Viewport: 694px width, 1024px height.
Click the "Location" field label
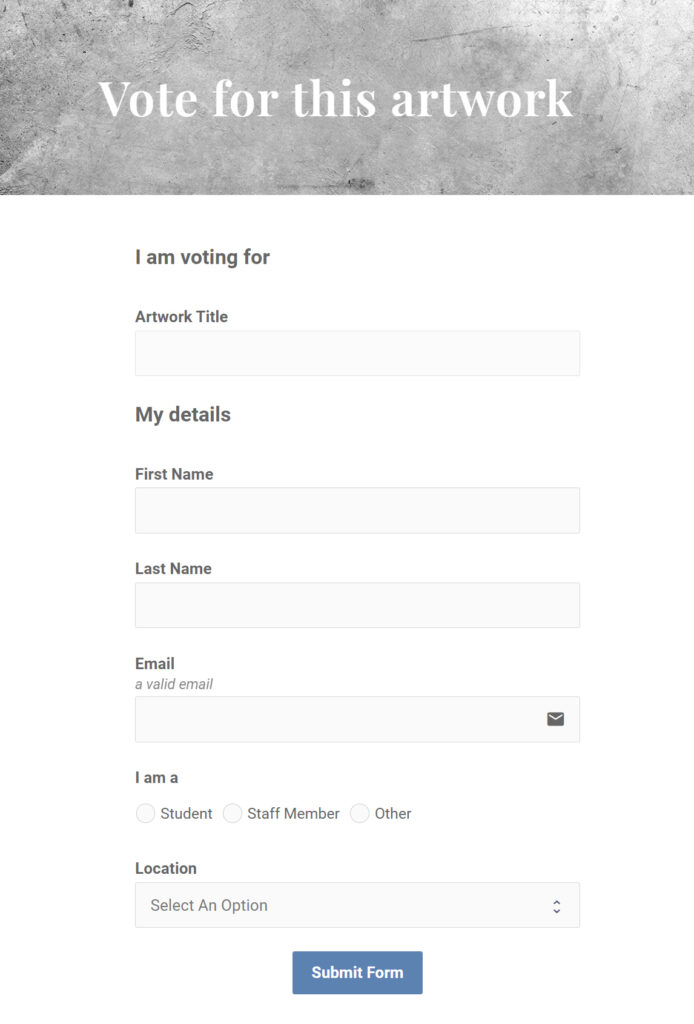166,869
